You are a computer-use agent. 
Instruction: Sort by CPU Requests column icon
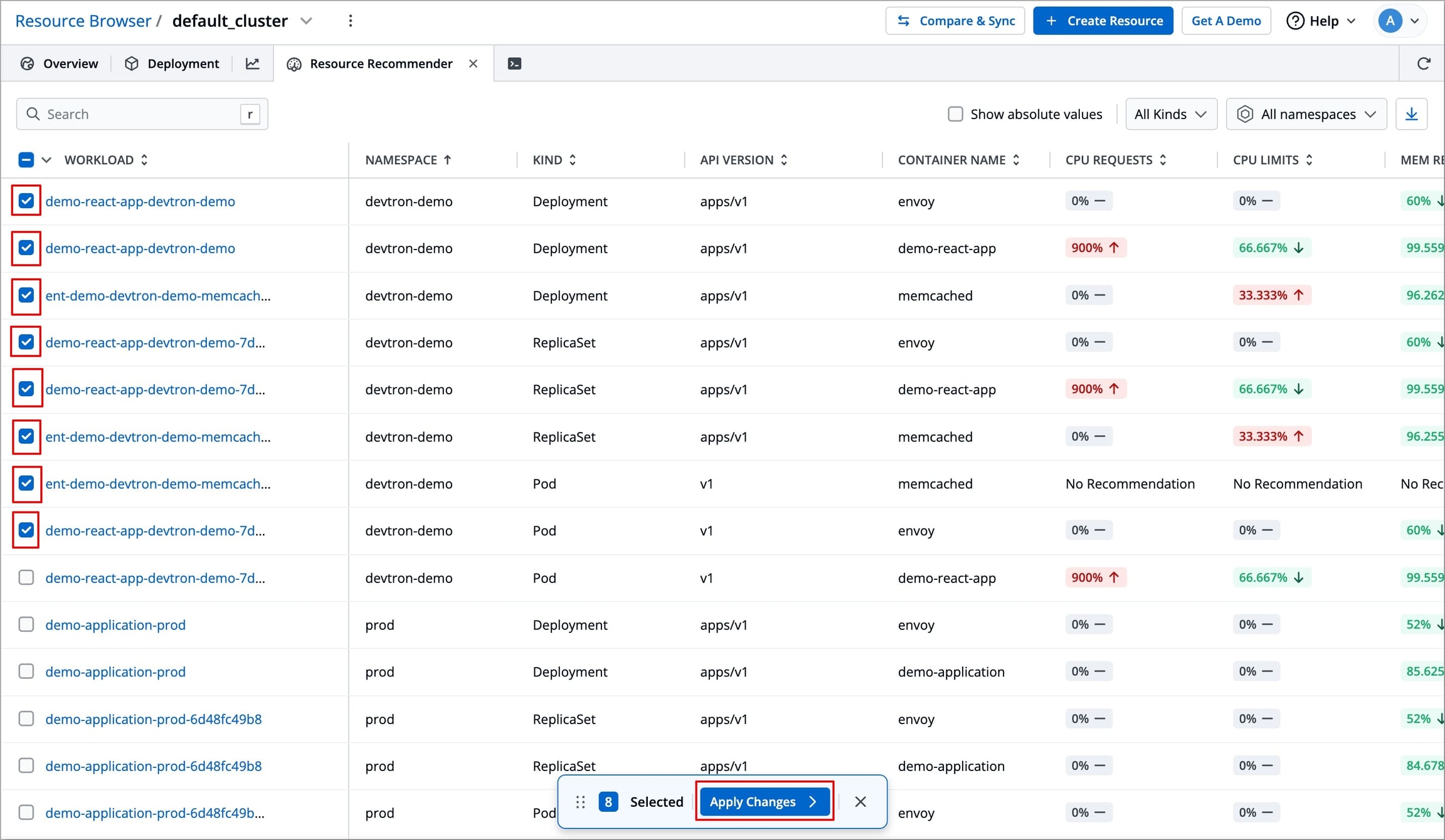pyautogui.click(x=1163, y=160)
